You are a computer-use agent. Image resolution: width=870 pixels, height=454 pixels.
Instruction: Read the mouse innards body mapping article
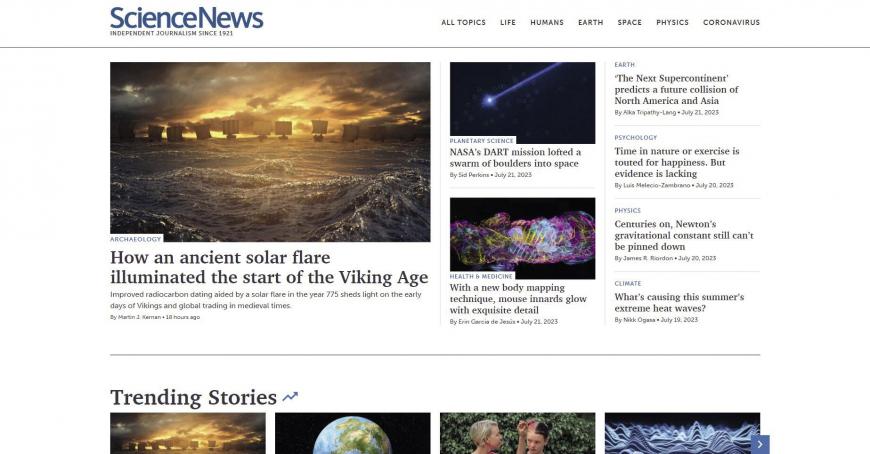[x=518, y=299]
